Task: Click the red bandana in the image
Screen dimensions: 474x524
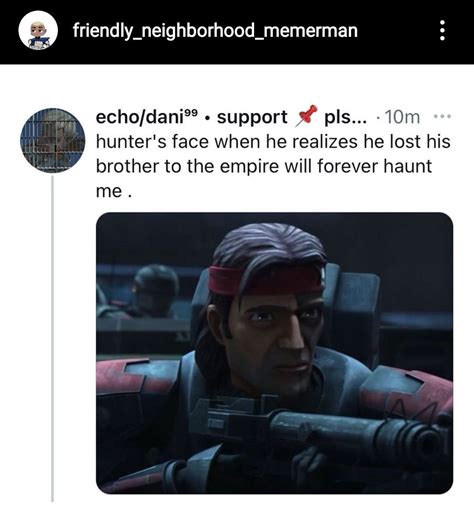Action: [266, 281]
